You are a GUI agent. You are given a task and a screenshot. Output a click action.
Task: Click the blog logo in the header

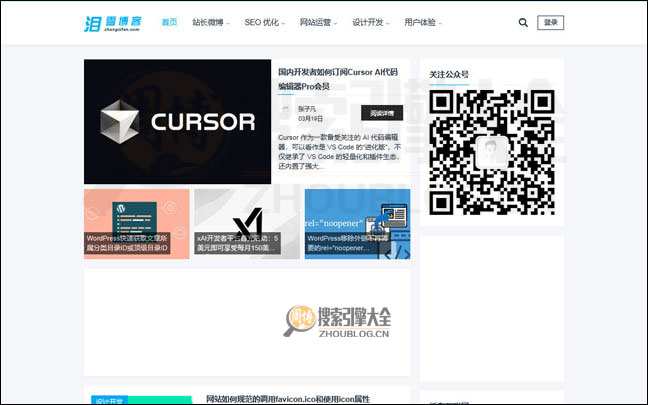pyautogui.click(x=112, y=24)
